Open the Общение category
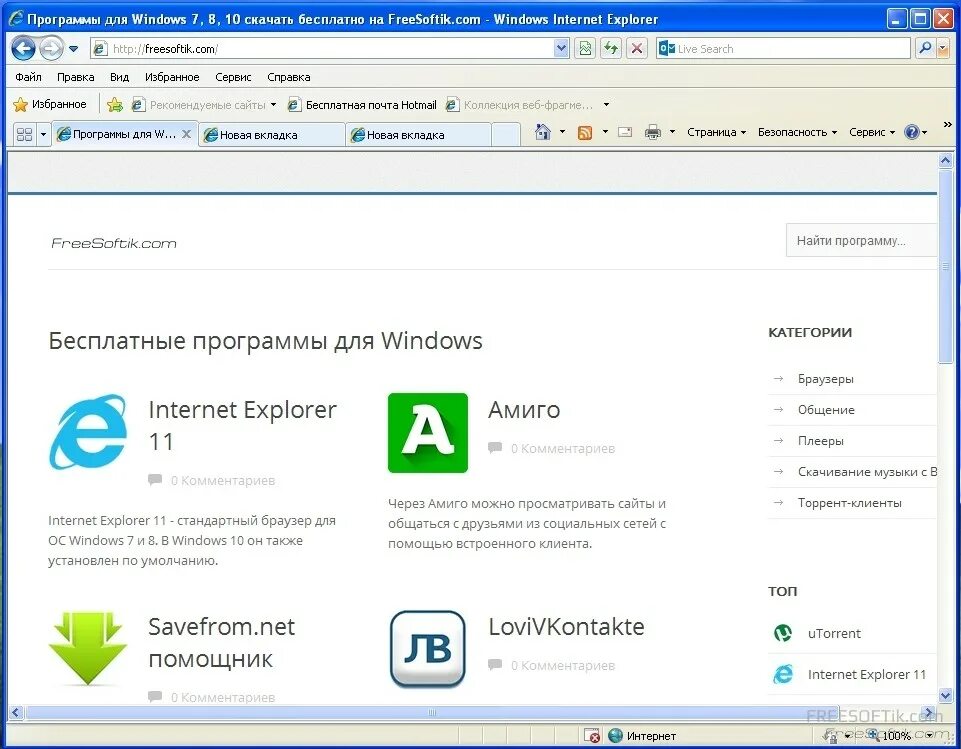This screenshot has width=961, height=749. [x=826, y=409]
